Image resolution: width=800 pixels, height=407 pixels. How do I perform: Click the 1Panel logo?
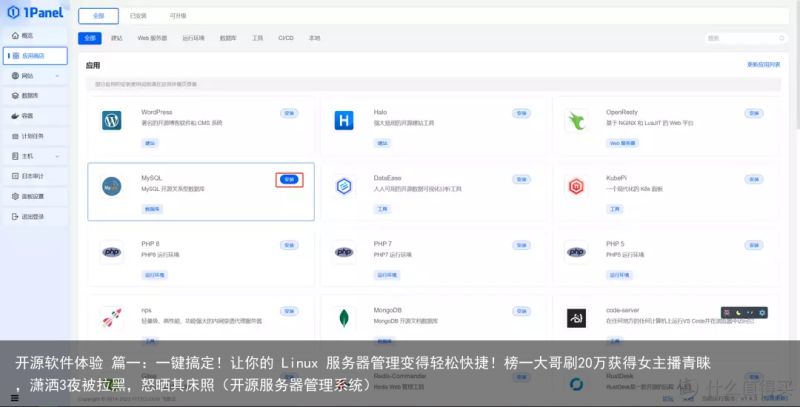point(35,12)
